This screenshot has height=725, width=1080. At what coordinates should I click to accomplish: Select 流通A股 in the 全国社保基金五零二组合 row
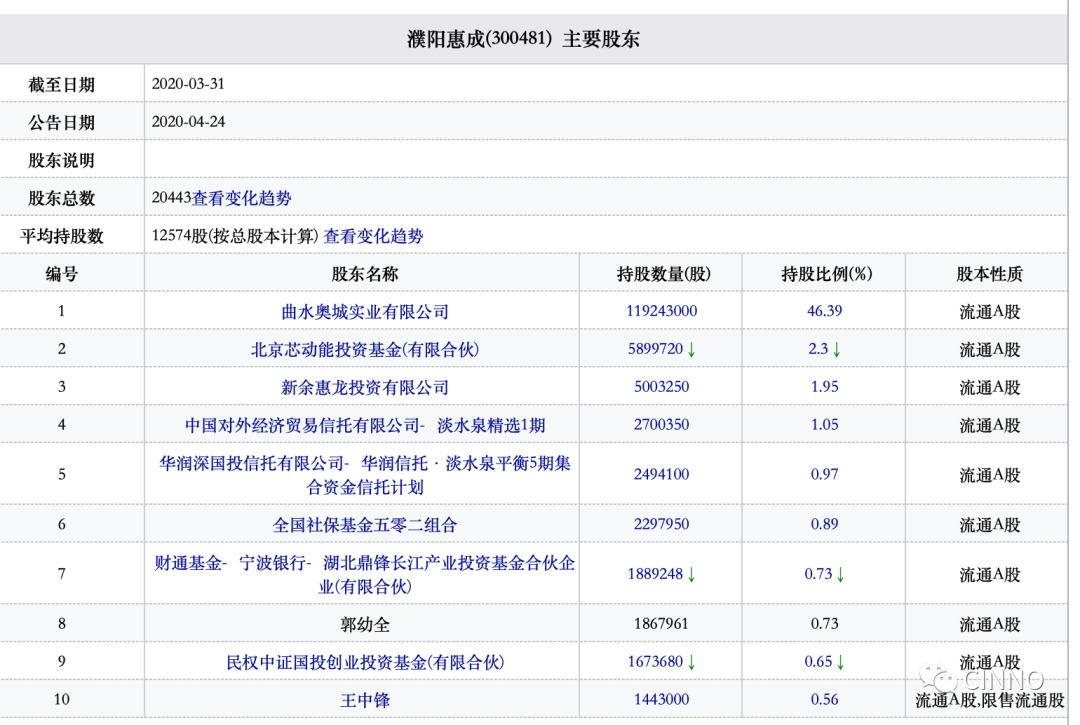(x=990, y=525)
